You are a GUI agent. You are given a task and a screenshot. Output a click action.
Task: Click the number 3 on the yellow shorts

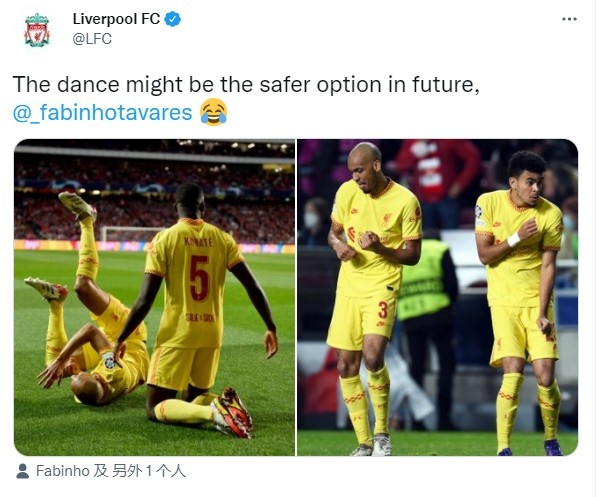coord(383,310)
